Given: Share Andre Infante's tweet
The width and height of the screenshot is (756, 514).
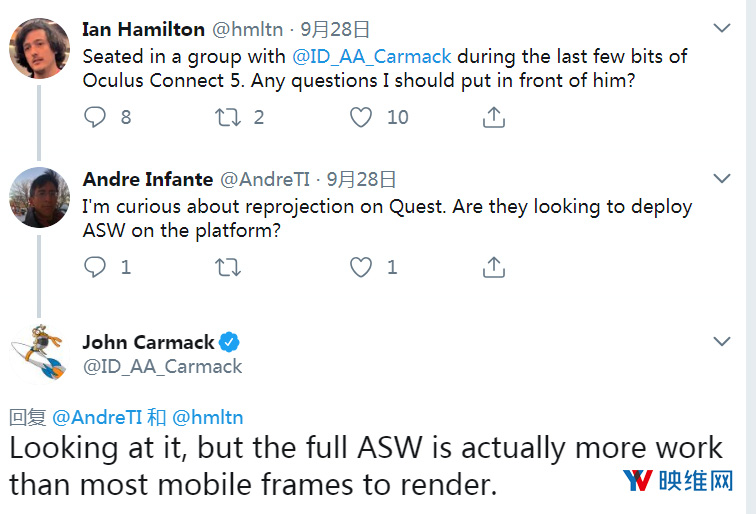Looking at the screenshot, I should click(494, 267).
